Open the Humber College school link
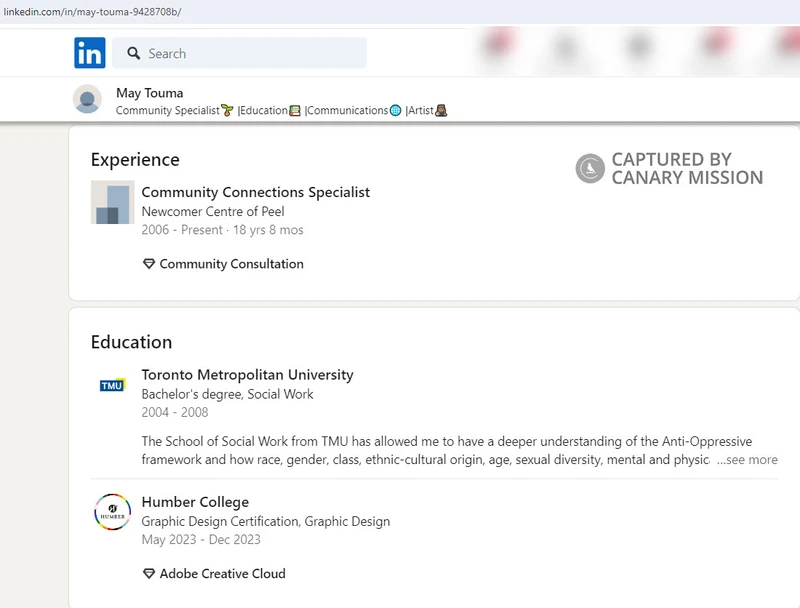800x608 pixels. click(x=195, y=502)
